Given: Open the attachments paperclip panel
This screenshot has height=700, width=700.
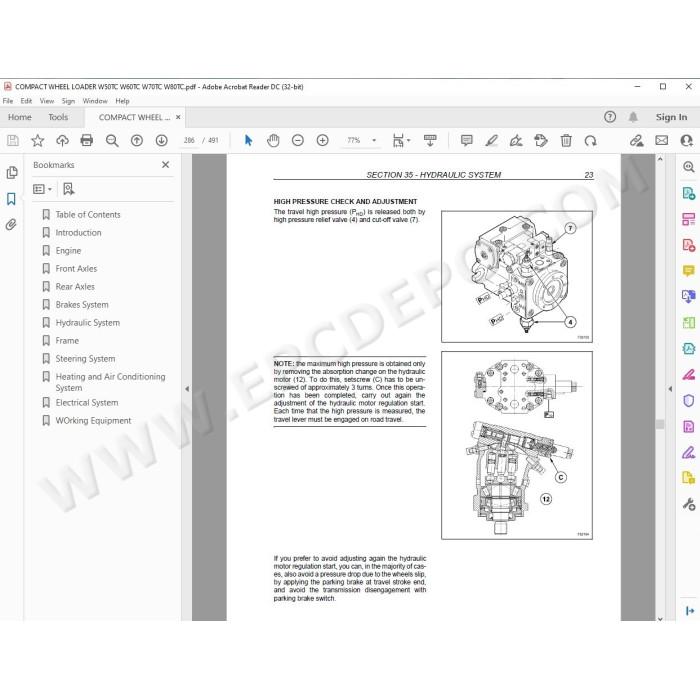Looking at the screenshot, I should tap(11, 224).
